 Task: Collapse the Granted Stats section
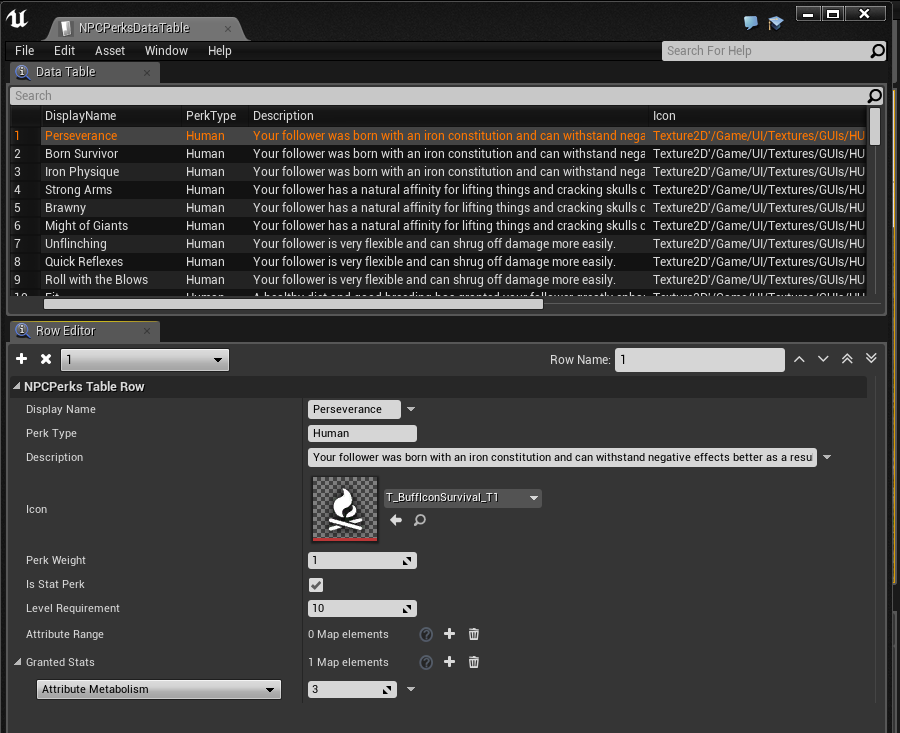[x=17, y=662]
